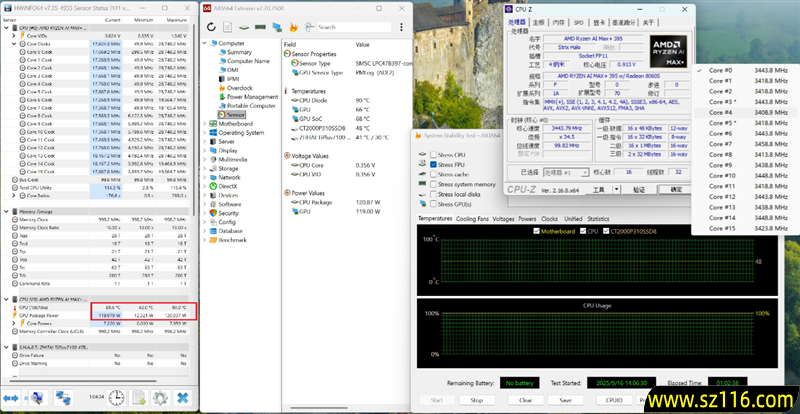This screenshot has width=800, height=414.
Task: Expand the Storage tree node
Action: [x=205, y=168]
